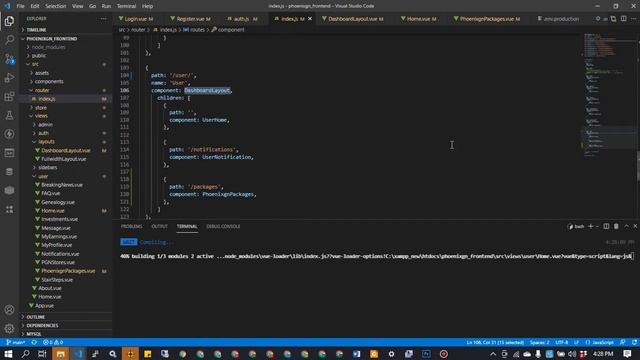Open the terminal launch profile dropdown
This screenshot has width=640, height=360.
tap(597, 226)
